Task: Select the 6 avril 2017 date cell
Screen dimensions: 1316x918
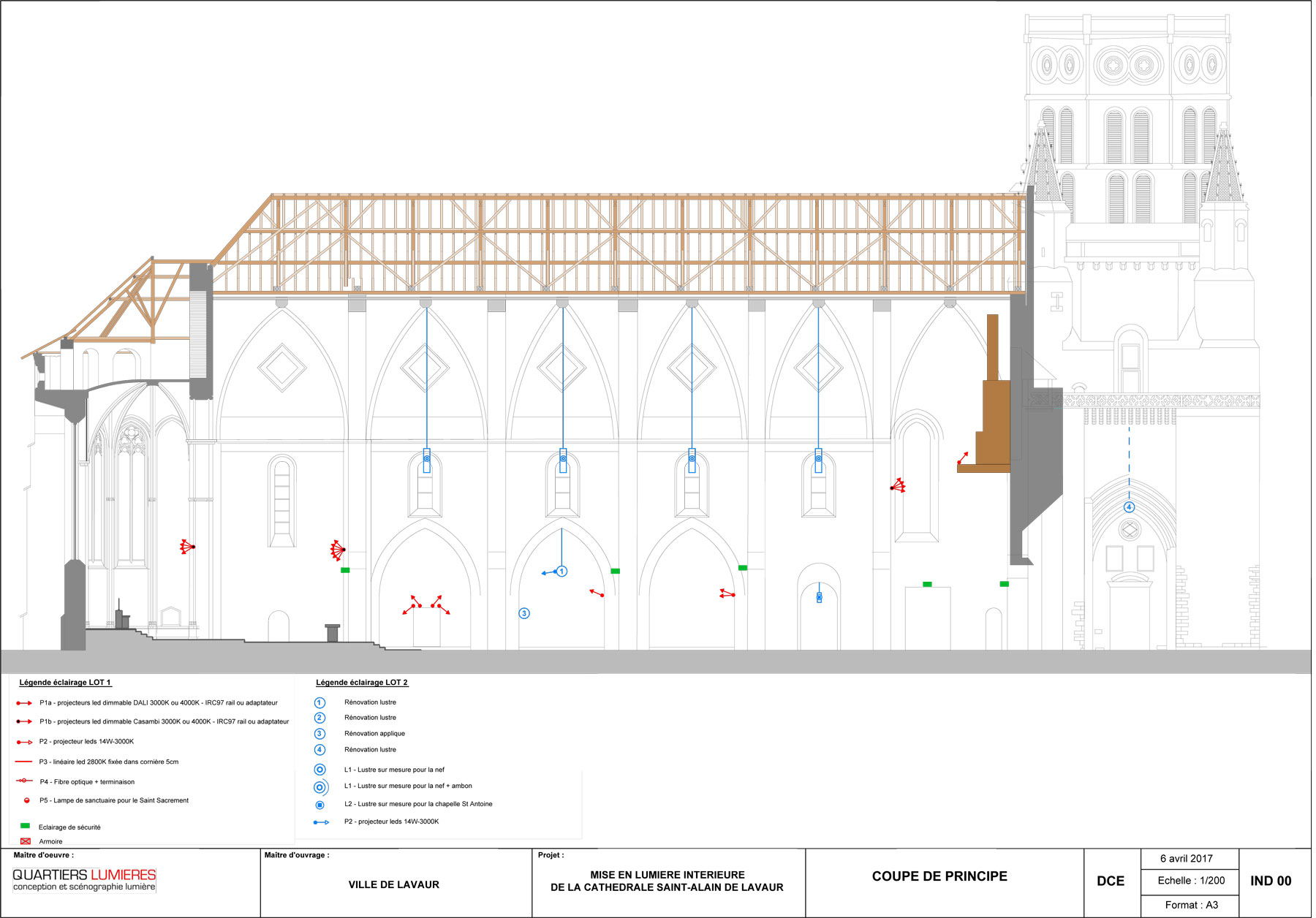Action: (x=1186, y=859)
